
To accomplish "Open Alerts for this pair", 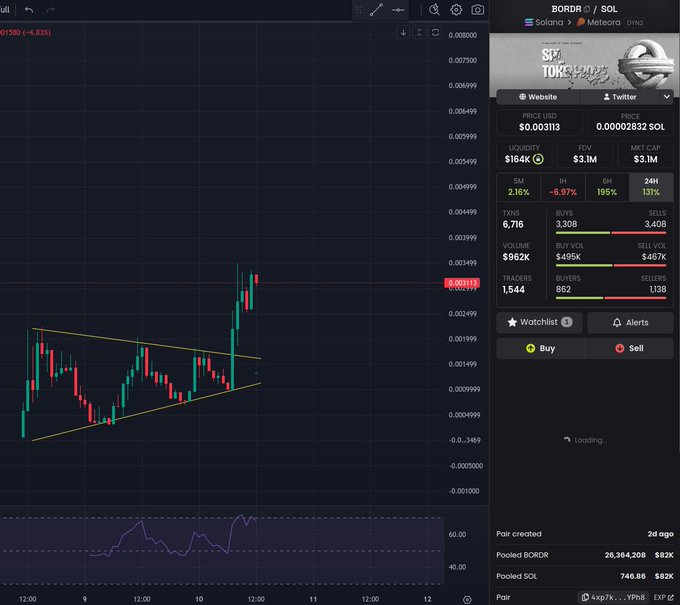I will [x=630, y=322].
